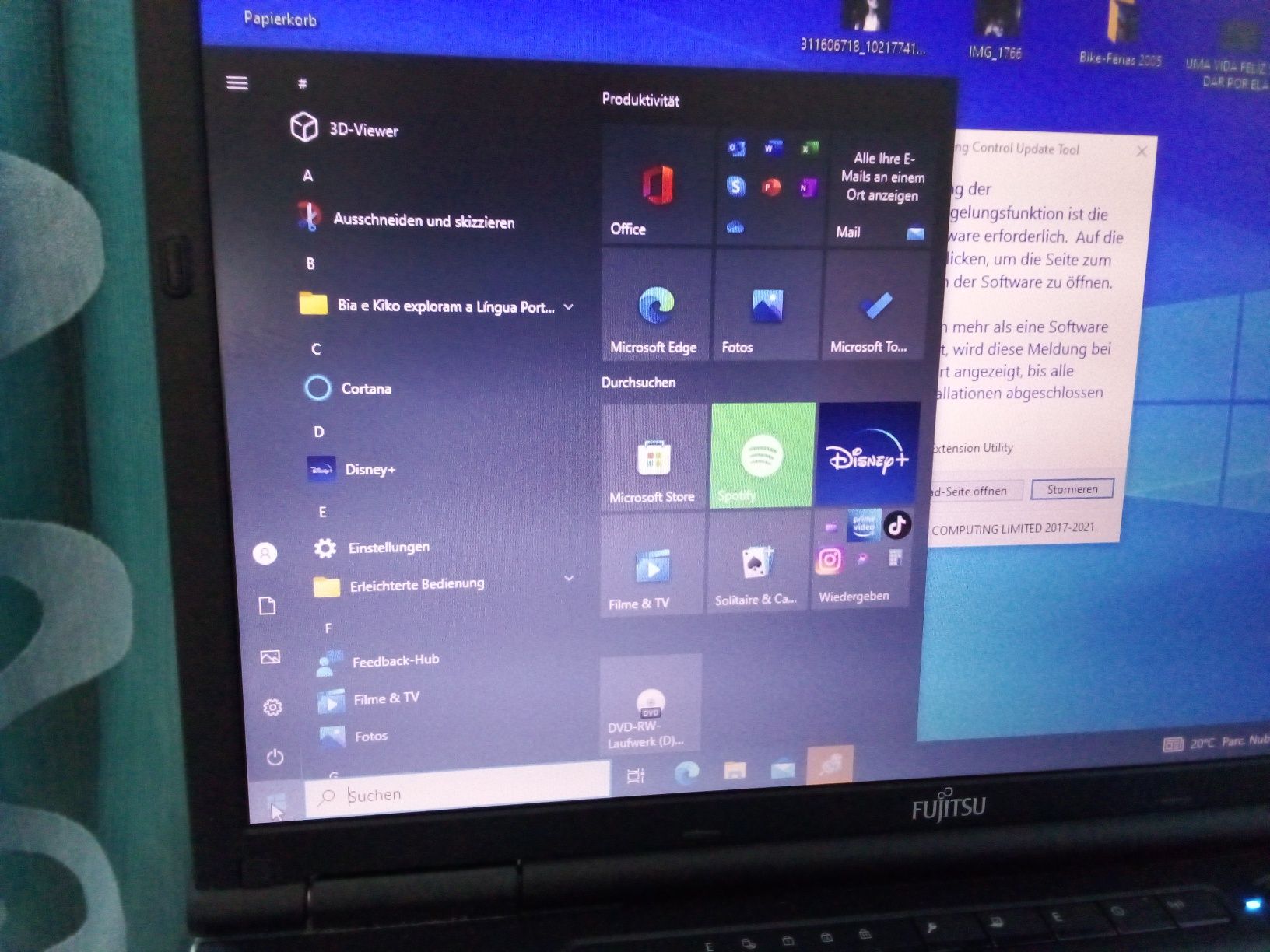
Task: Open the Bike-Ferias 2005 desktop folder
Action: click(1121, 35)
